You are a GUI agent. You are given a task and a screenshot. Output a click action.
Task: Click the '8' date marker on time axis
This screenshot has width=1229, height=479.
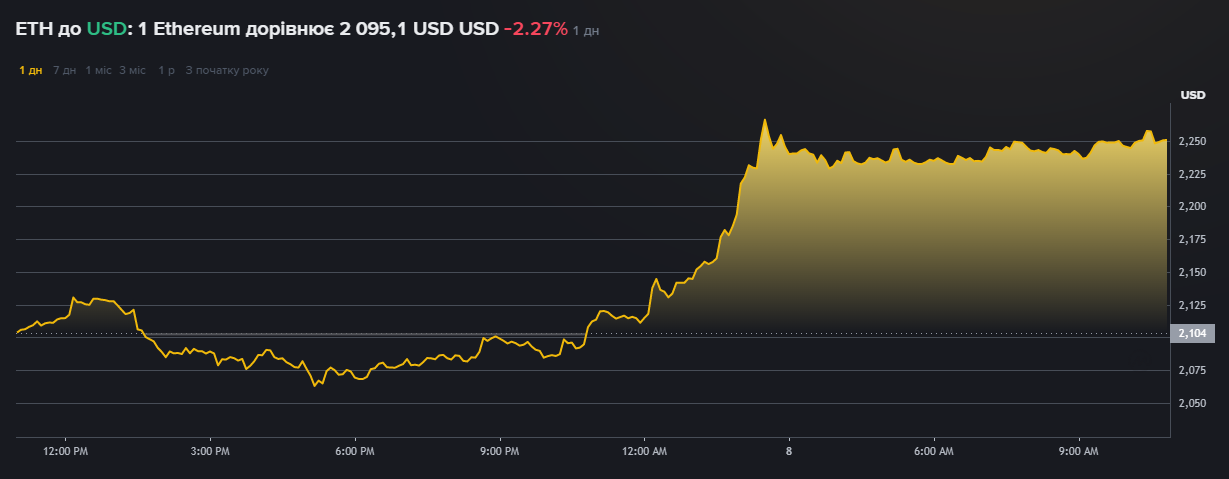pos(789,452)
